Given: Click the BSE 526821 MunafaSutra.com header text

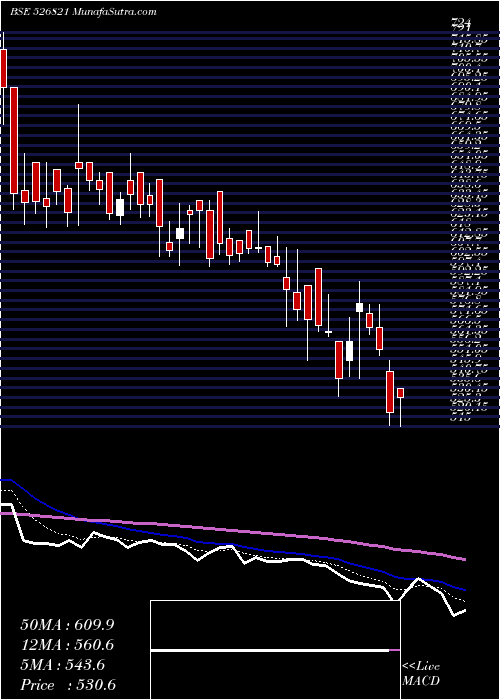Looking at the screenshot, I should point(83,12).
